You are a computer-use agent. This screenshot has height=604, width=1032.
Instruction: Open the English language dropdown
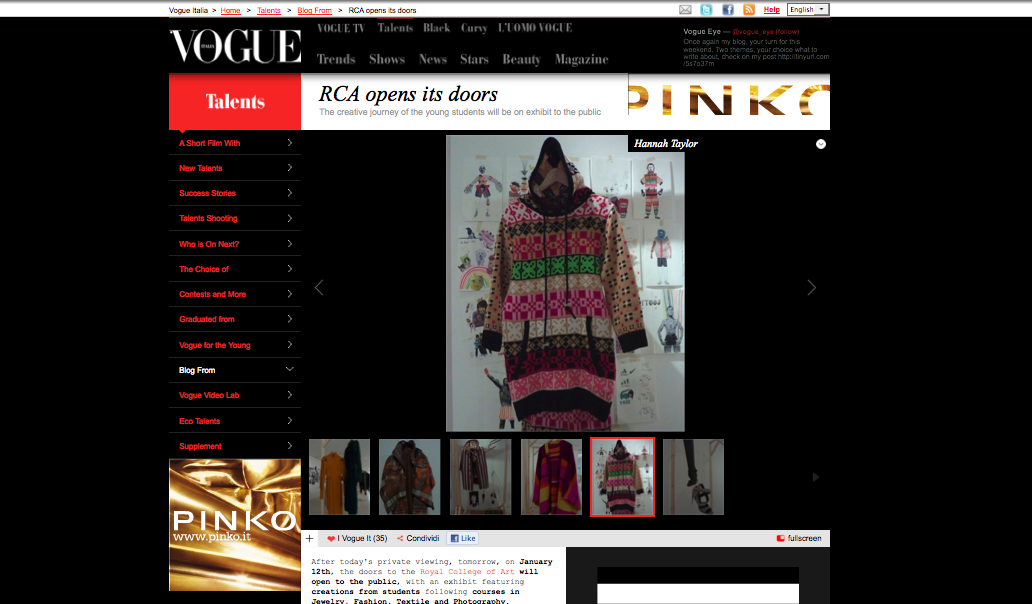808,10
